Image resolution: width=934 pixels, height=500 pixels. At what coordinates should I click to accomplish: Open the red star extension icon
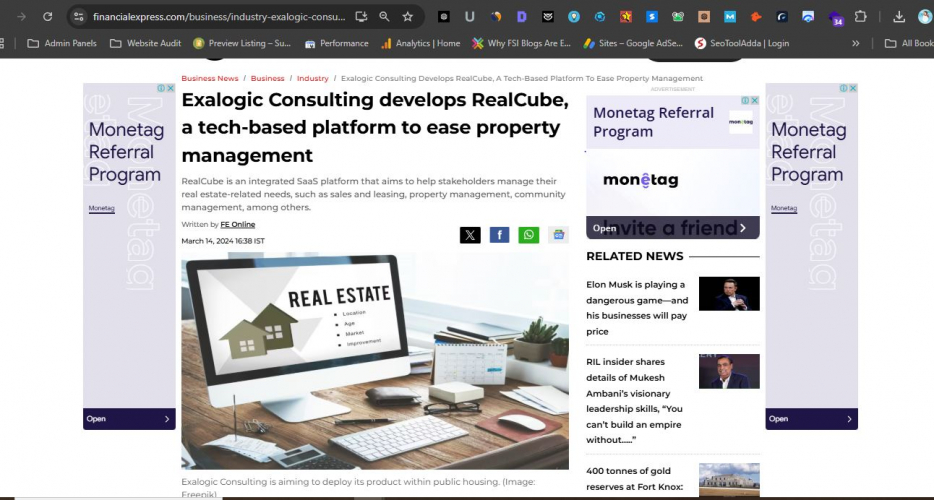[625, 17]
